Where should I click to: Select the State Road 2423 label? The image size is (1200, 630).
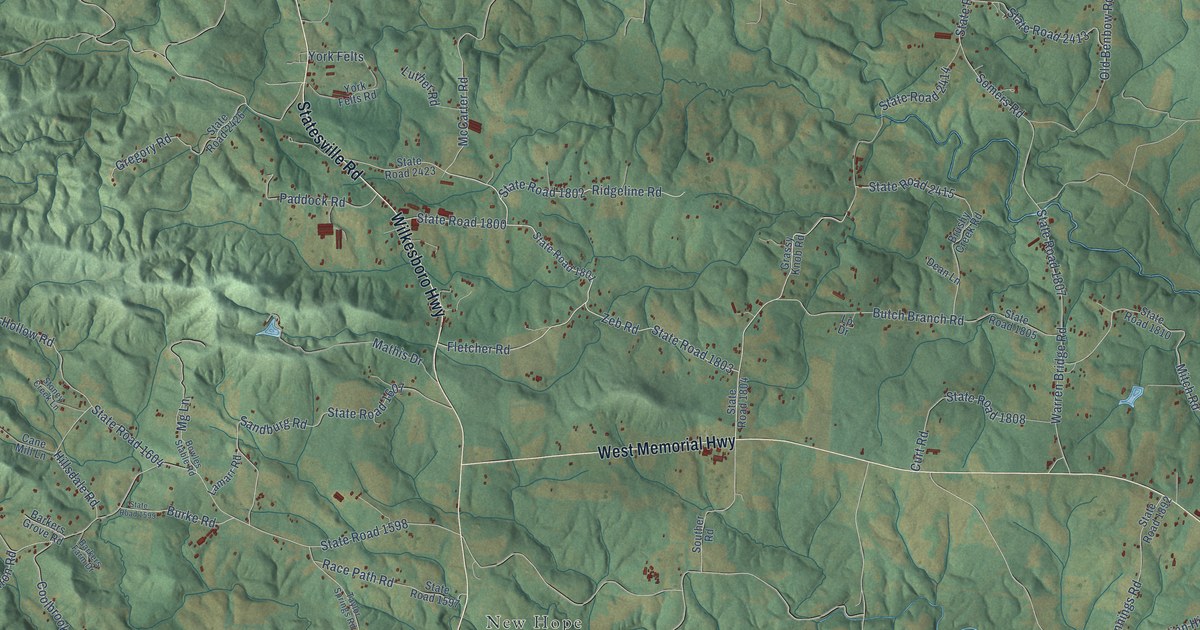409,166
